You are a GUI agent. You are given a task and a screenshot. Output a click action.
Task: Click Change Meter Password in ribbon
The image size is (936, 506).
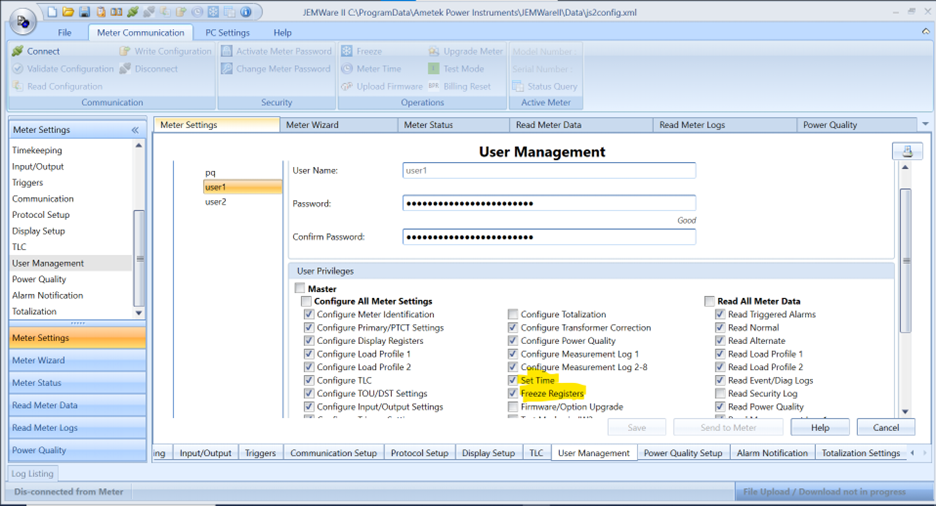(276, 69)
